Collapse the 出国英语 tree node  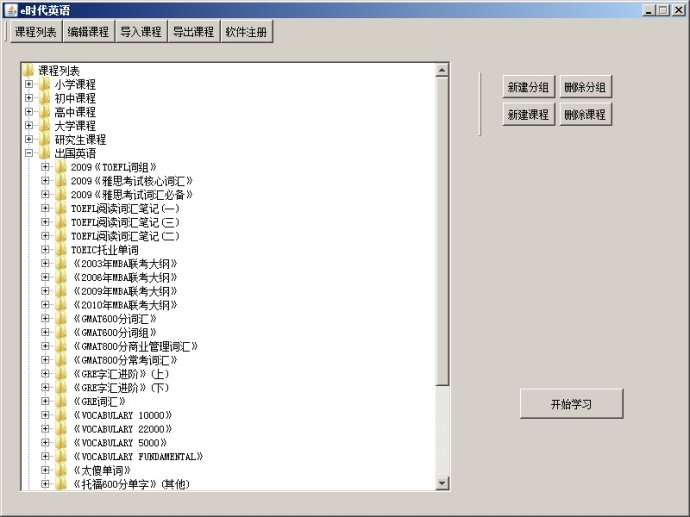29,153
